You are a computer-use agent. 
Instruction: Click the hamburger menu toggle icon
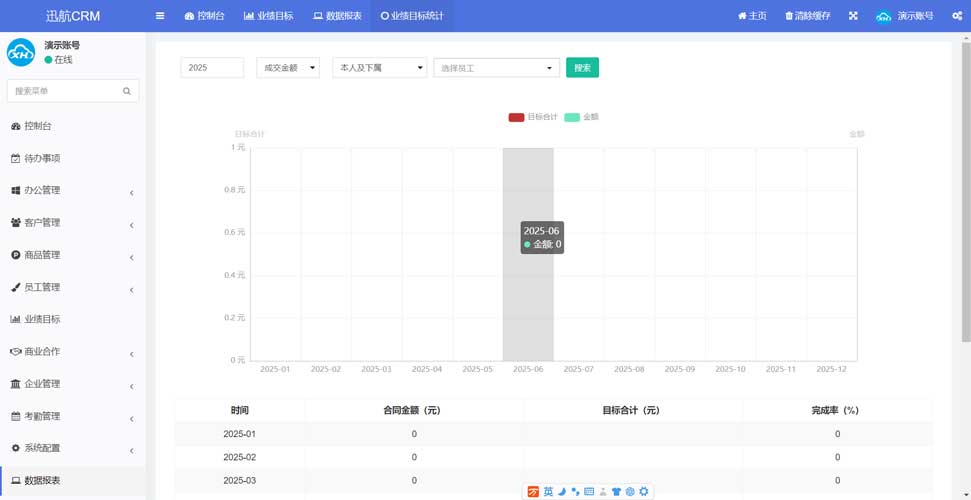coord(160,16)
